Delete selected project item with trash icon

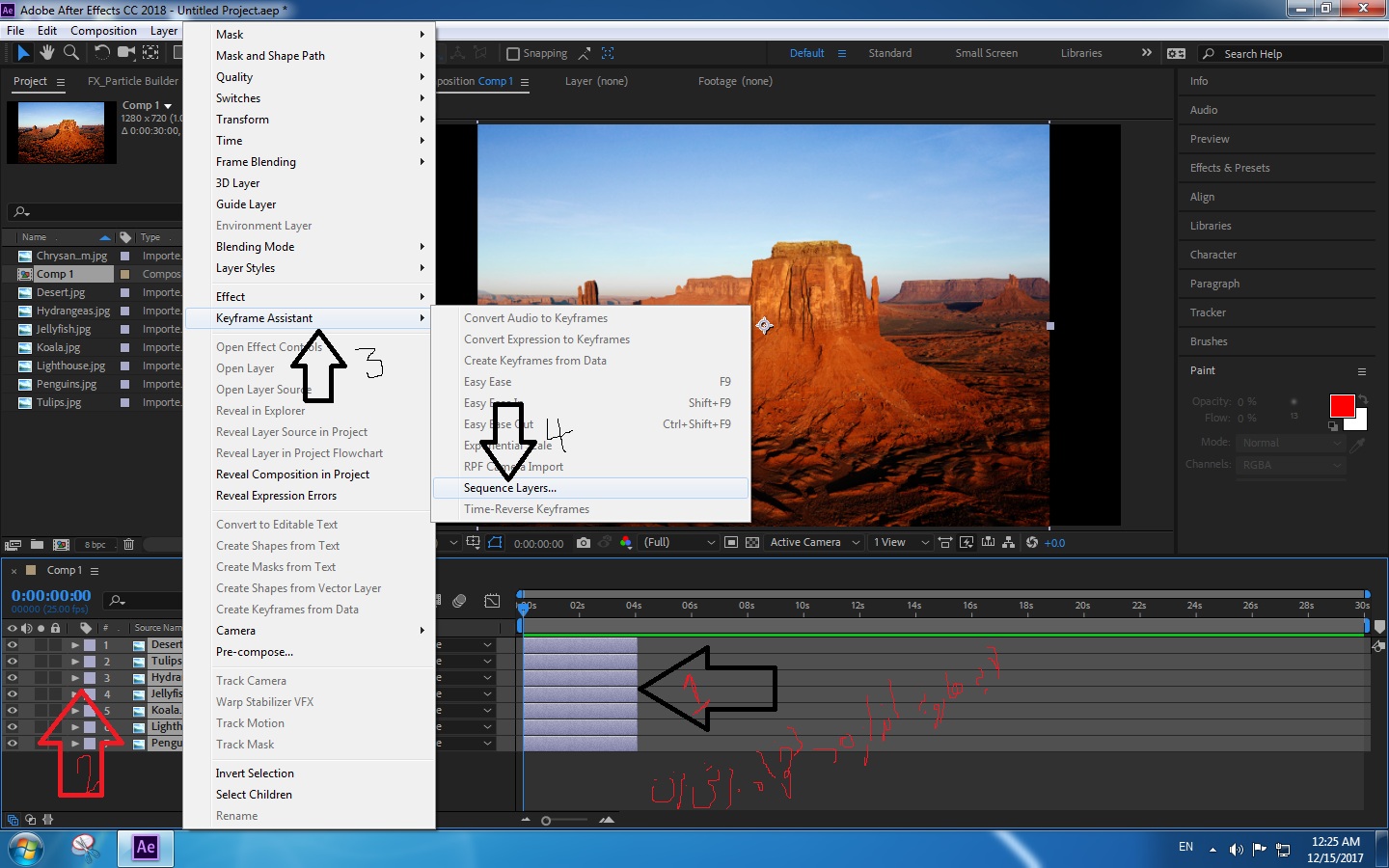(128, 545)
